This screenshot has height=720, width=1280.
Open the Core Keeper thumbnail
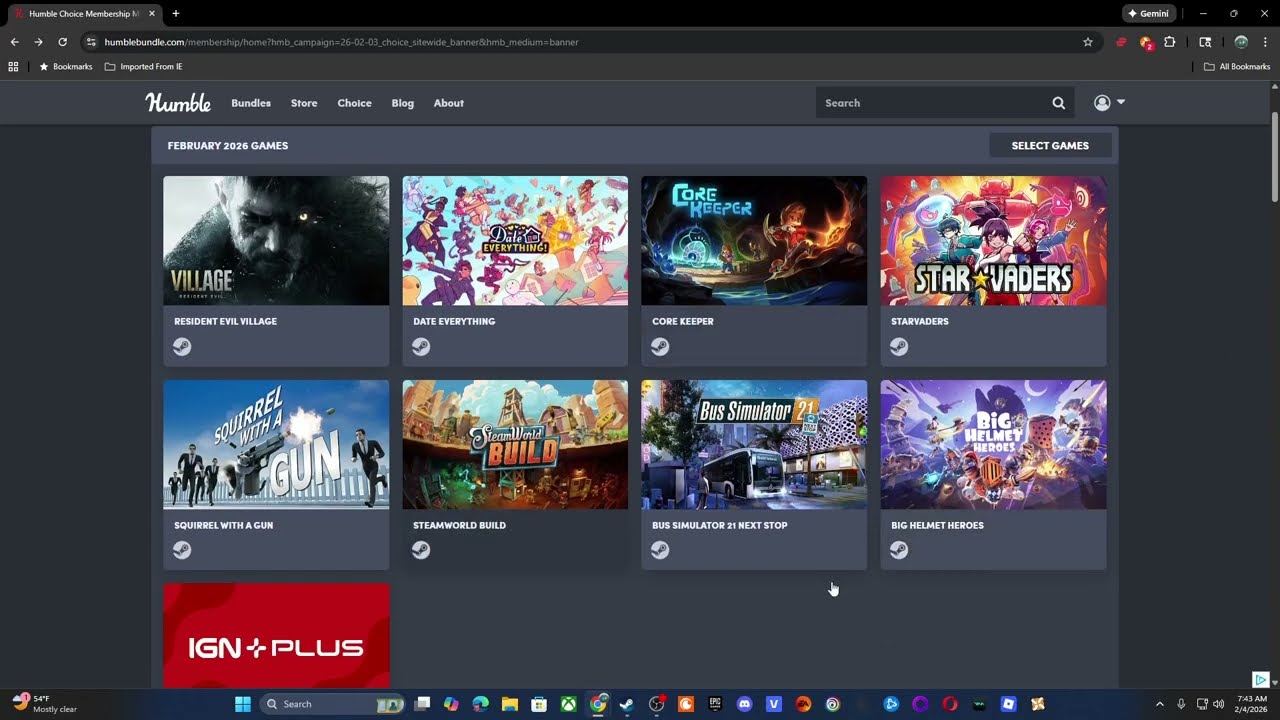(754, 241)
